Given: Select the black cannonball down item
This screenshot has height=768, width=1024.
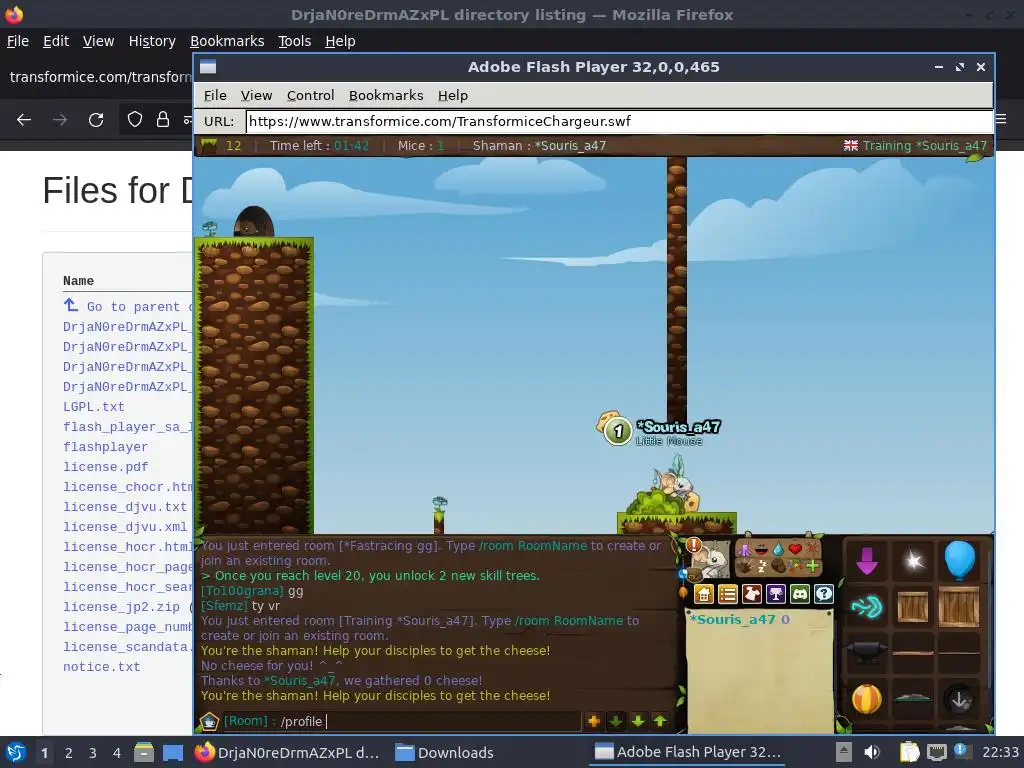Looking at the screenshot, I should [x=959, y=700].
